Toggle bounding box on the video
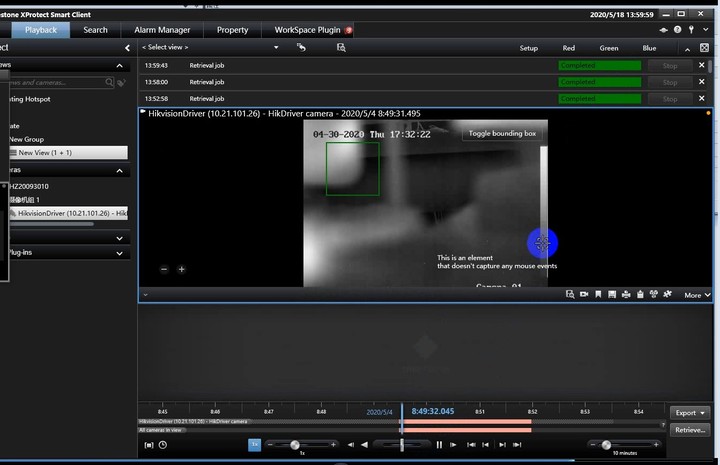 502,133
